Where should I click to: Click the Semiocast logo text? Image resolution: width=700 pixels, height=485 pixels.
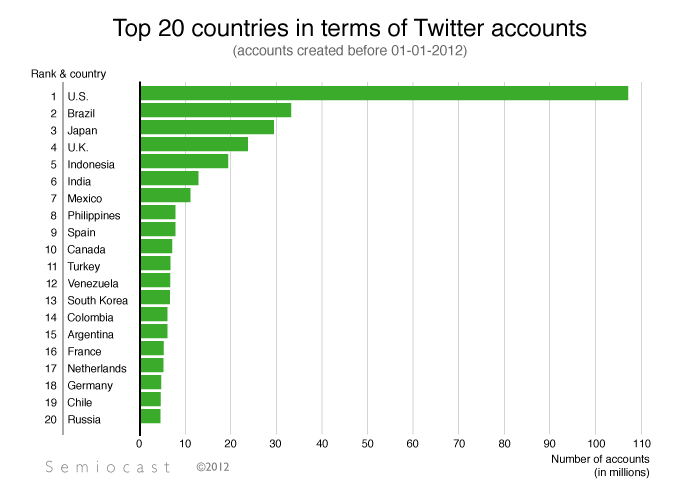coord(109,467)
